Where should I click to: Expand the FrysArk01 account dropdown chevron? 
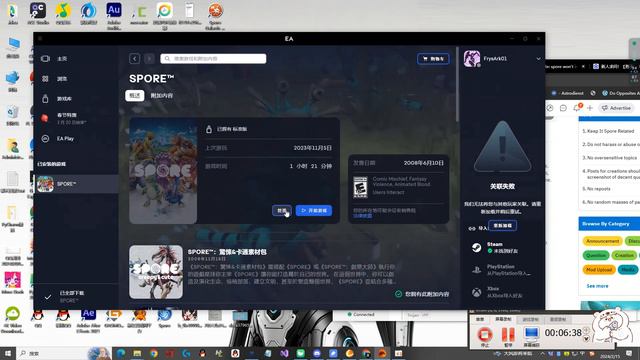coord(538,59)
